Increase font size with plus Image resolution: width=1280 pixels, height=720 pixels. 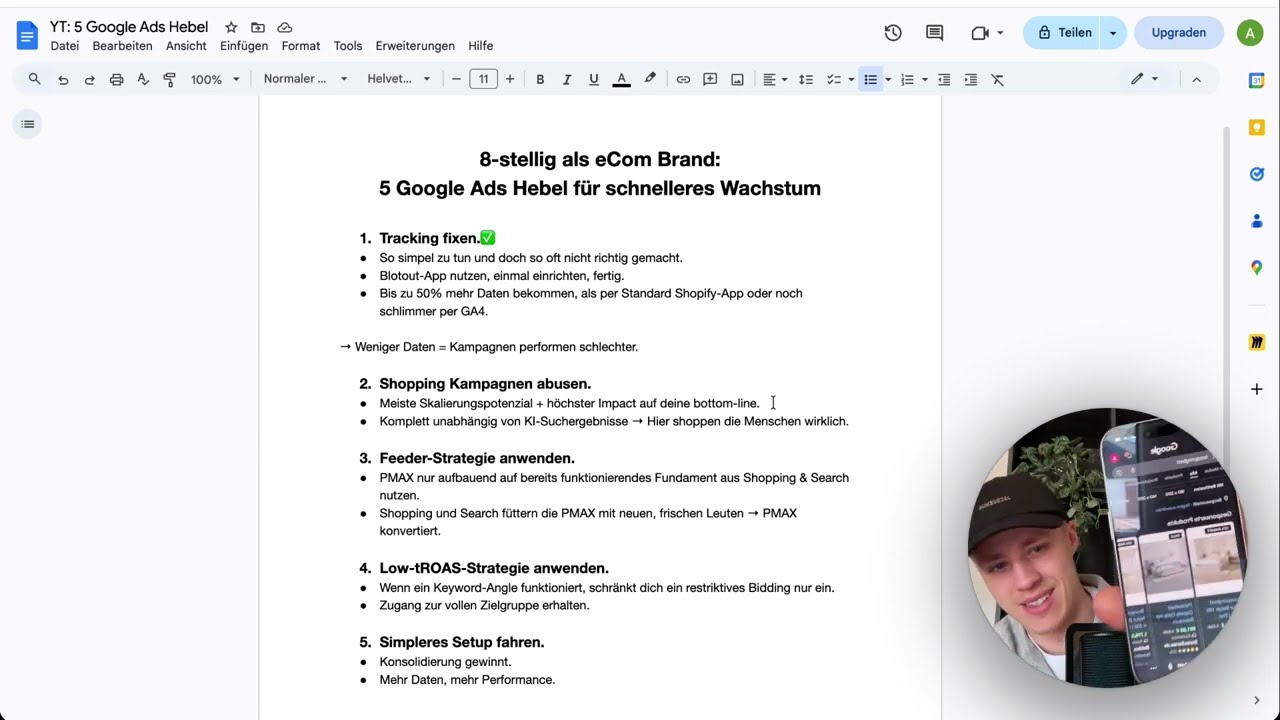510,79
